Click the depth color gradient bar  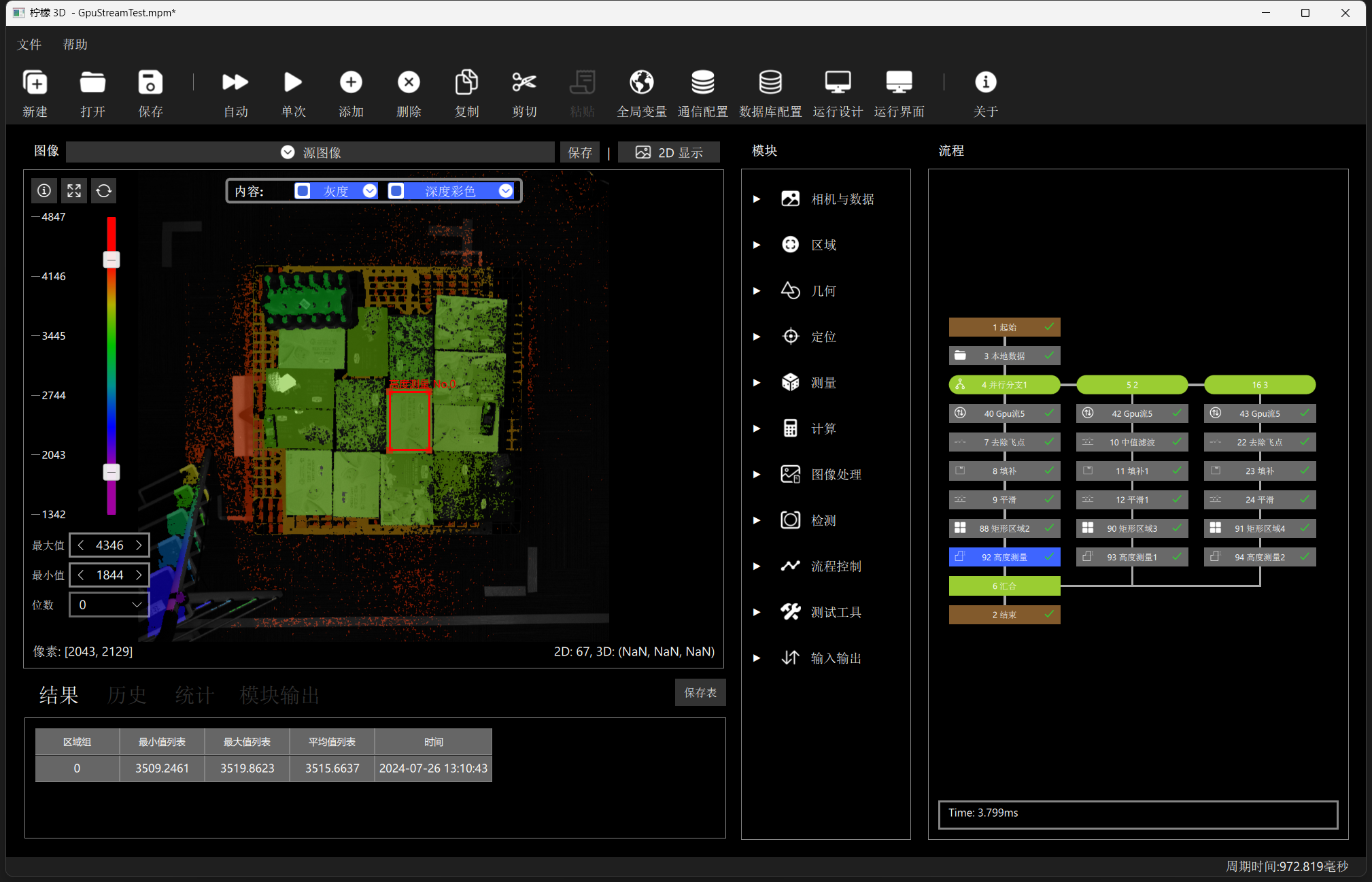112,365
